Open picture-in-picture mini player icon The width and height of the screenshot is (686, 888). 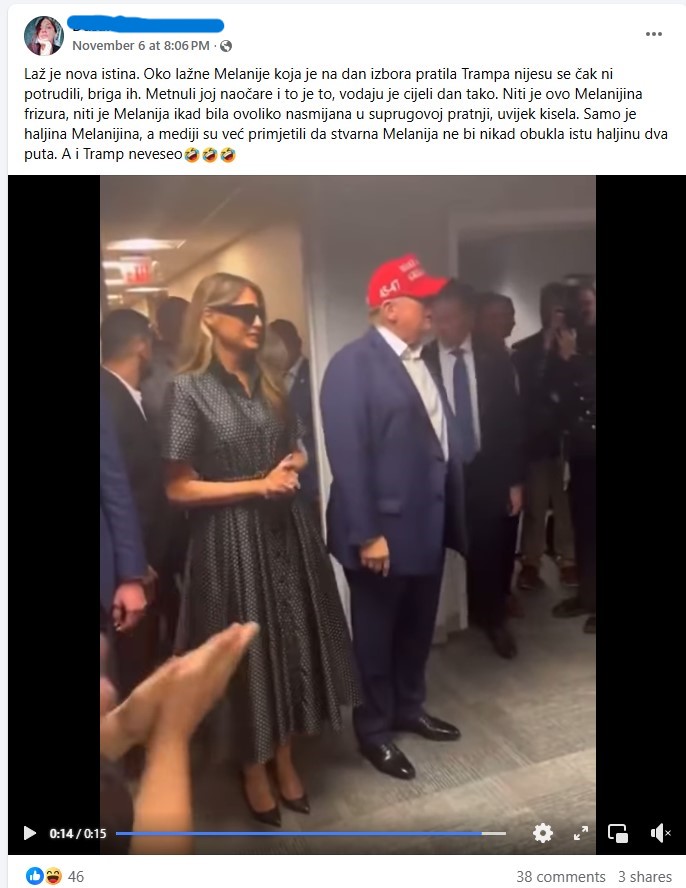pyautogui.click(x=617, y=833)
